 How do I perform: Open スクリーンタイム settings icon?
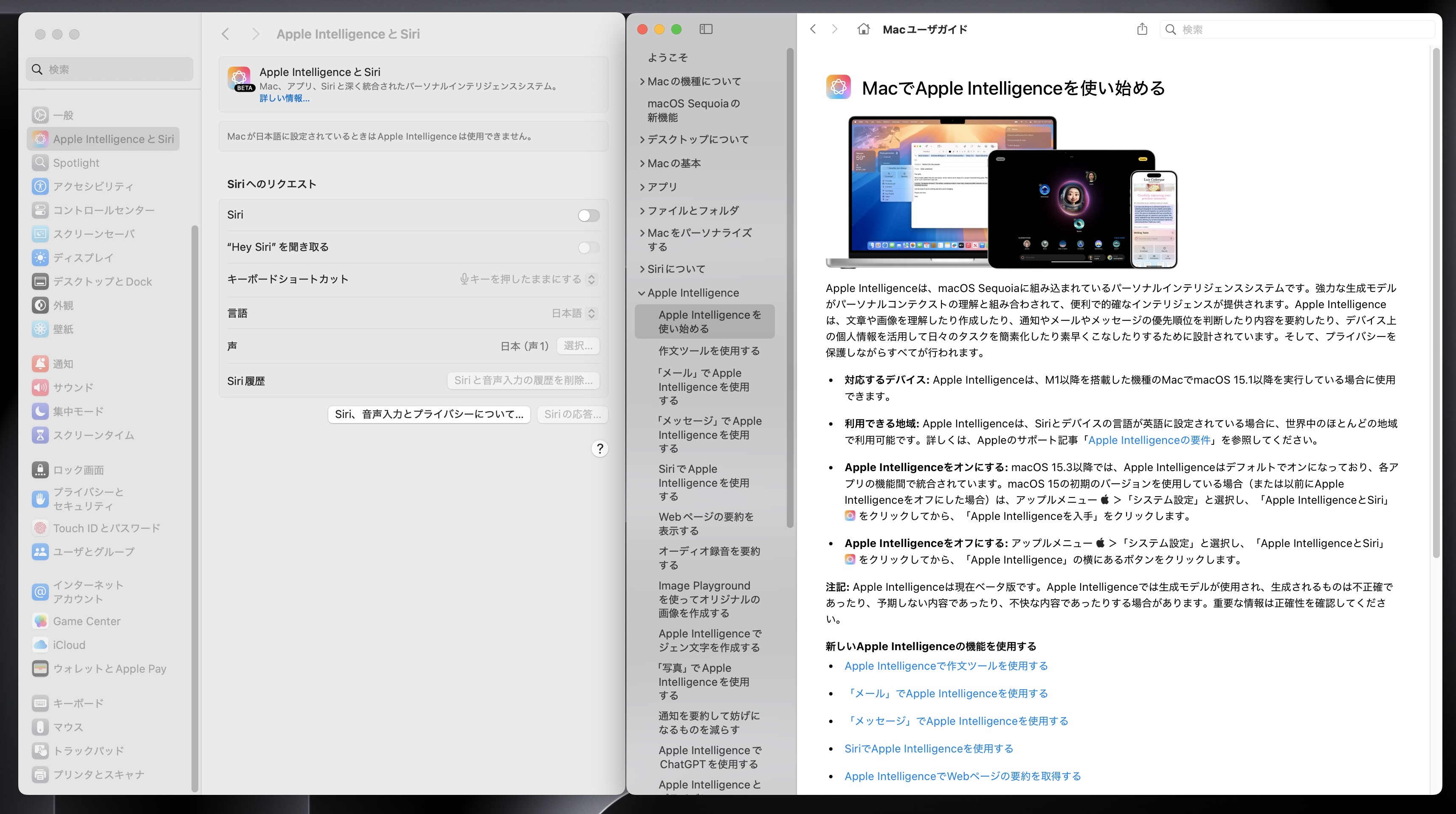[40, 435]
